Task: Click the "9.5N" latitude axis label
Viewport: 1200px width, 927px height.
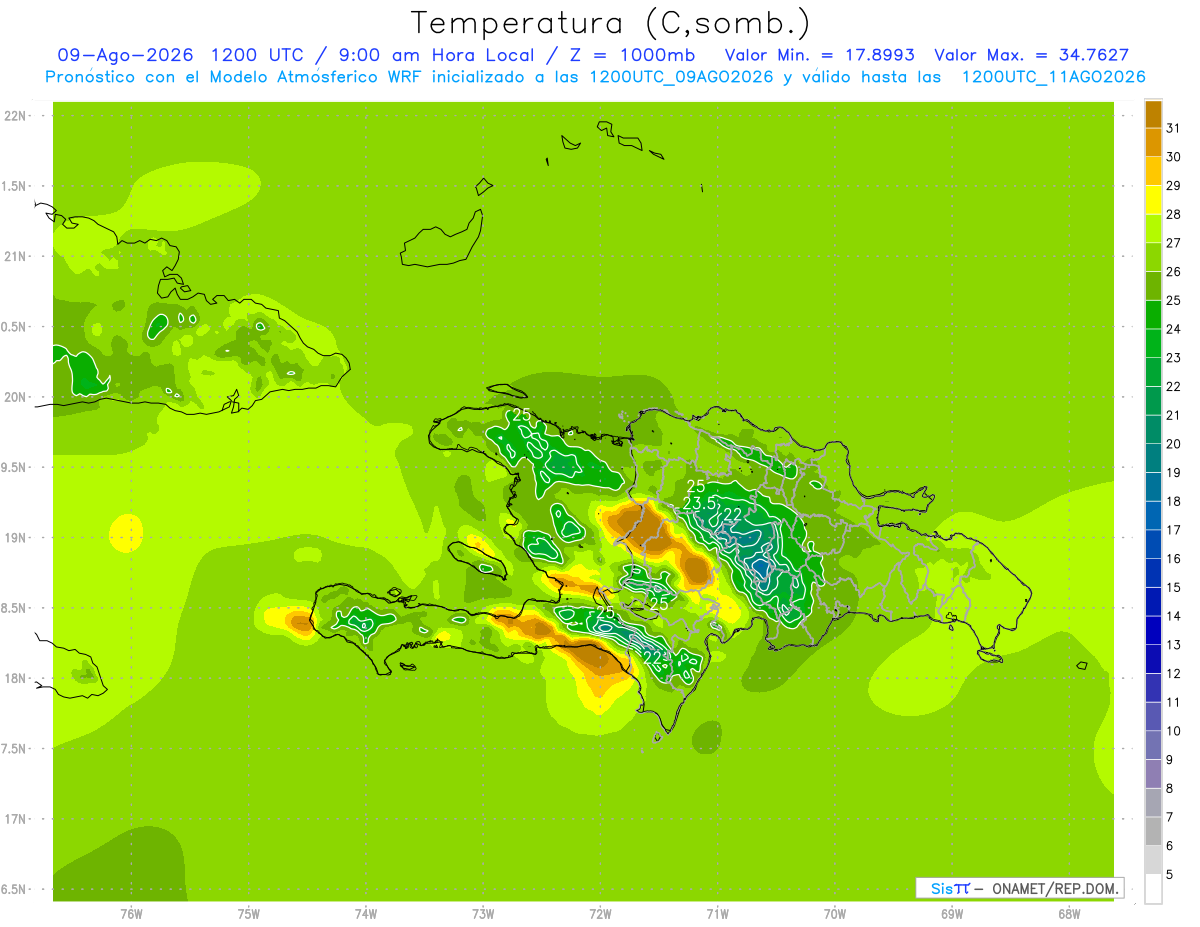Action: pos(15,468)
